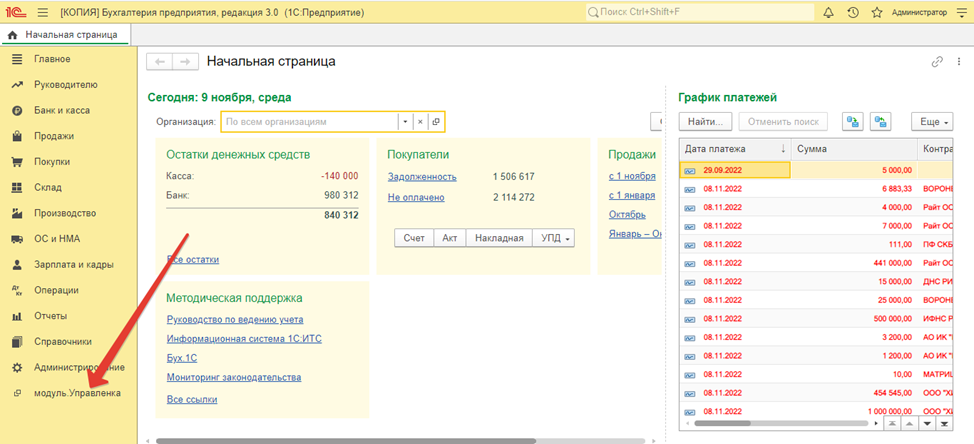Open the settings lines icon beside Администратор
This screenshot has height=444, width=974.
coord(962,12)
